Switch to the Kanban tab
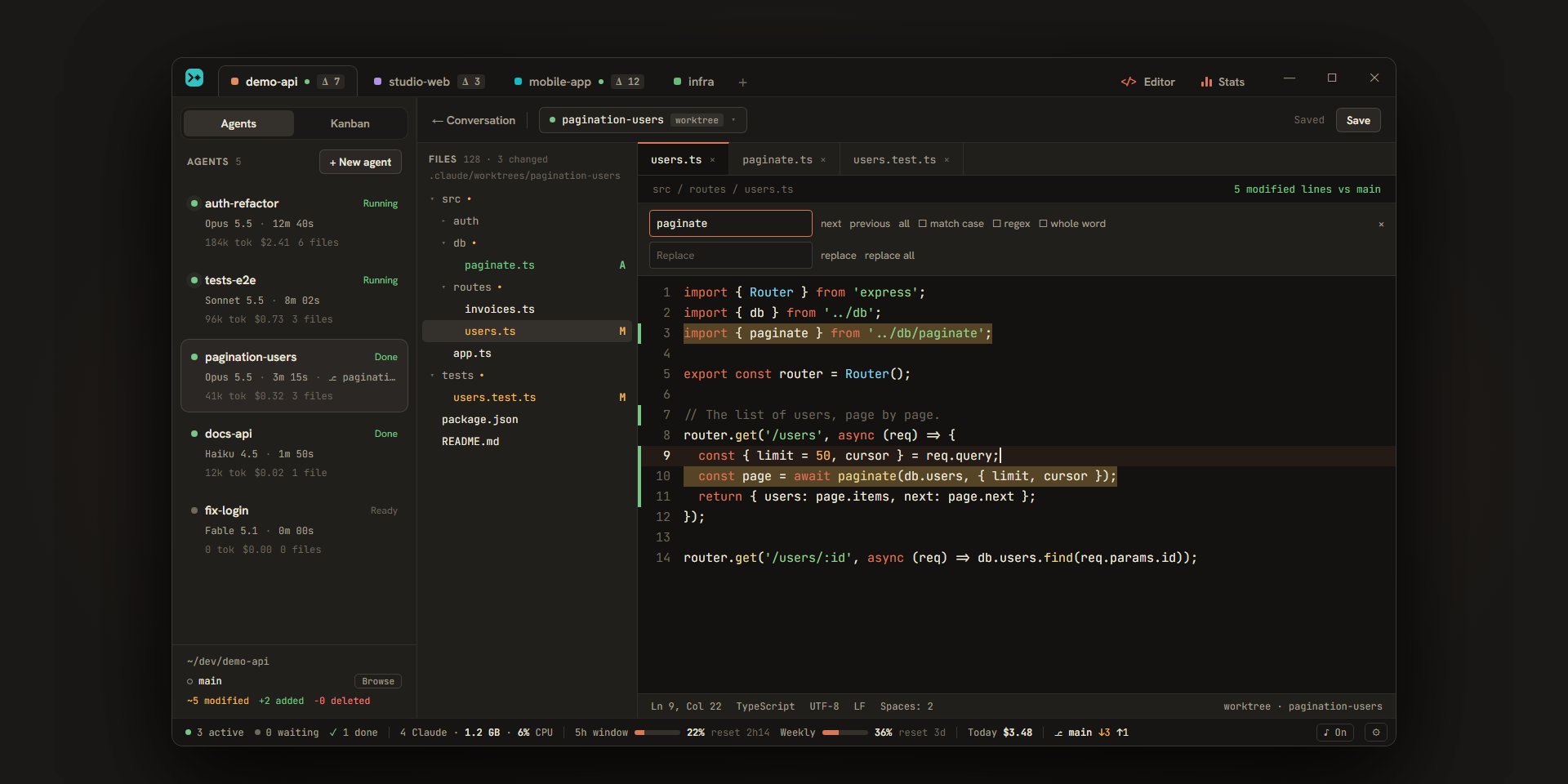 [350, 123]
